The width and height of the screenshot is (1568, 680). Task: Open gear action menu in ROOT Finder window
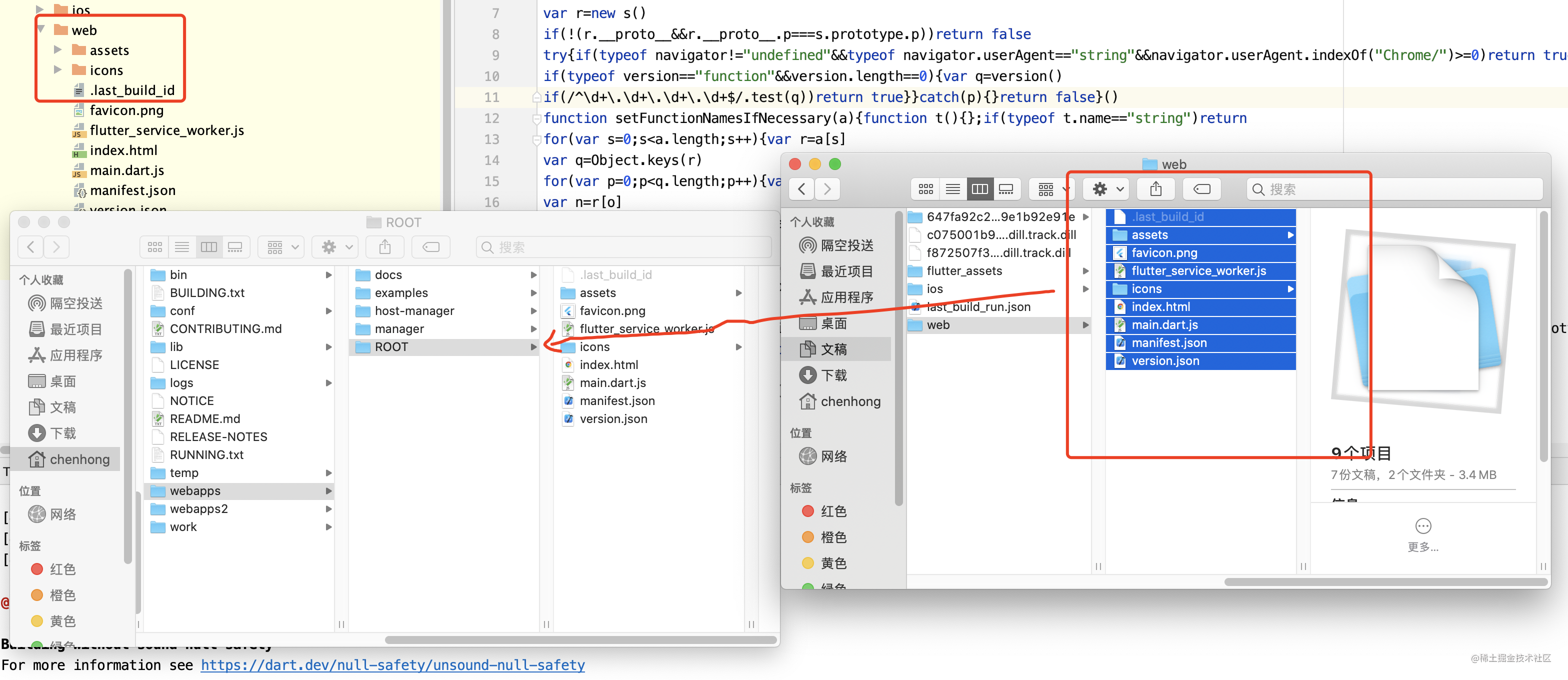[335, 247]
